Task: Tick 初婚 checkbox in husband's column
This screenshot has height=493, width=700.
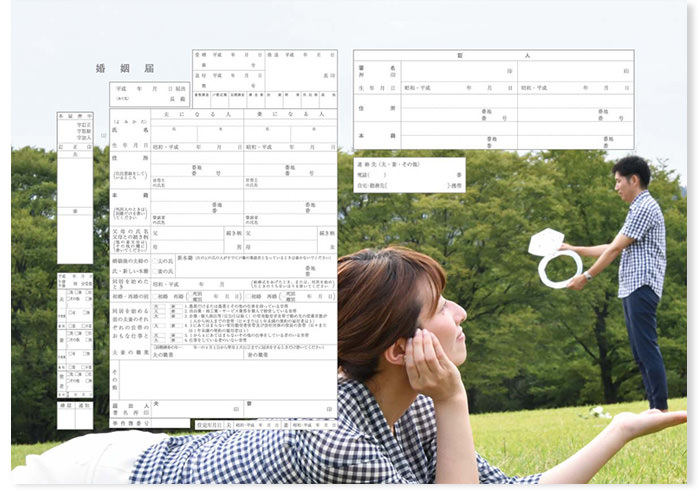Action: point(155,296)
